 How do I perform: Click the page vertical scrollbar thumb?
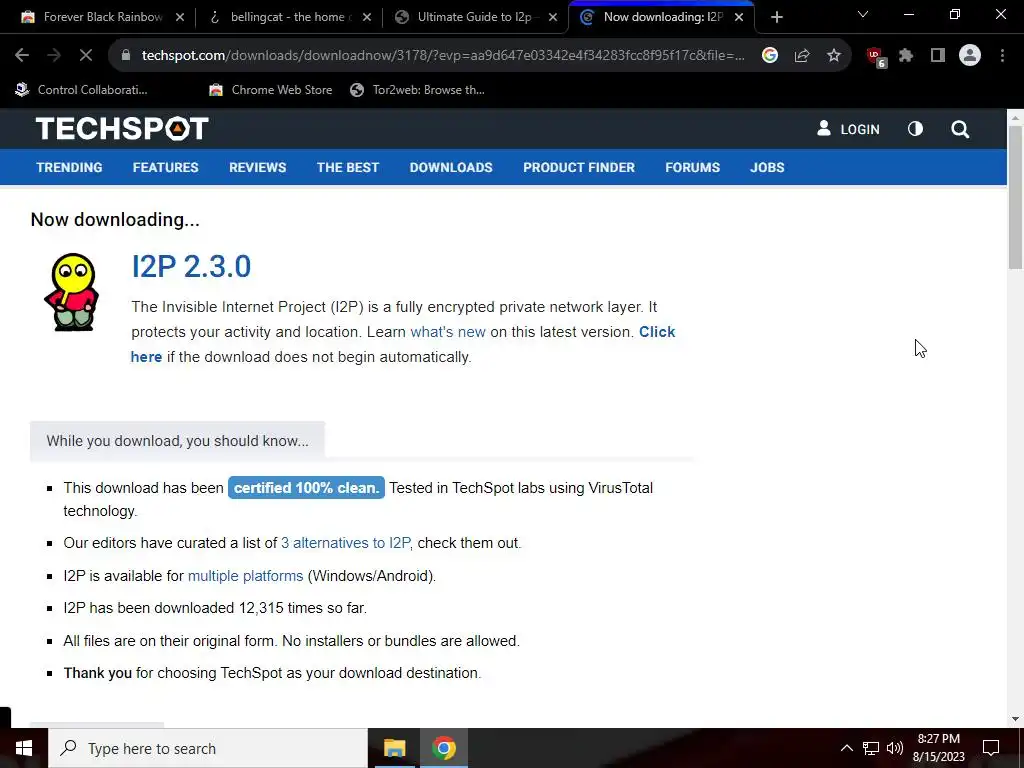coord(1015,196)
